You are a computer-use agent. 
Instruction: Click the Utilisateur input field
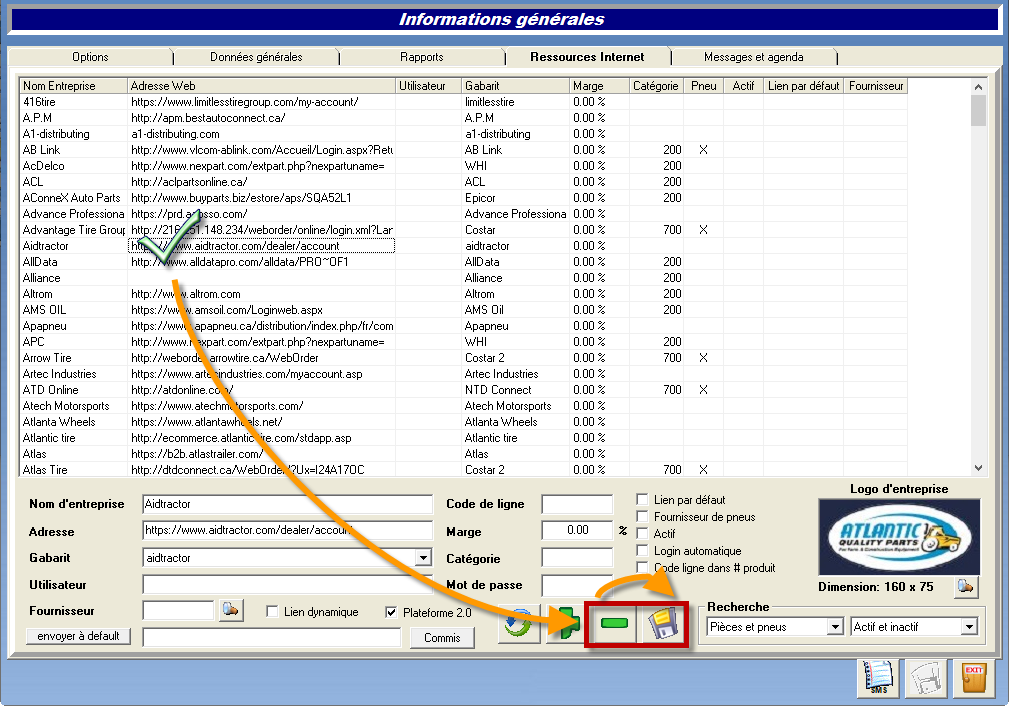coord(288,584)
